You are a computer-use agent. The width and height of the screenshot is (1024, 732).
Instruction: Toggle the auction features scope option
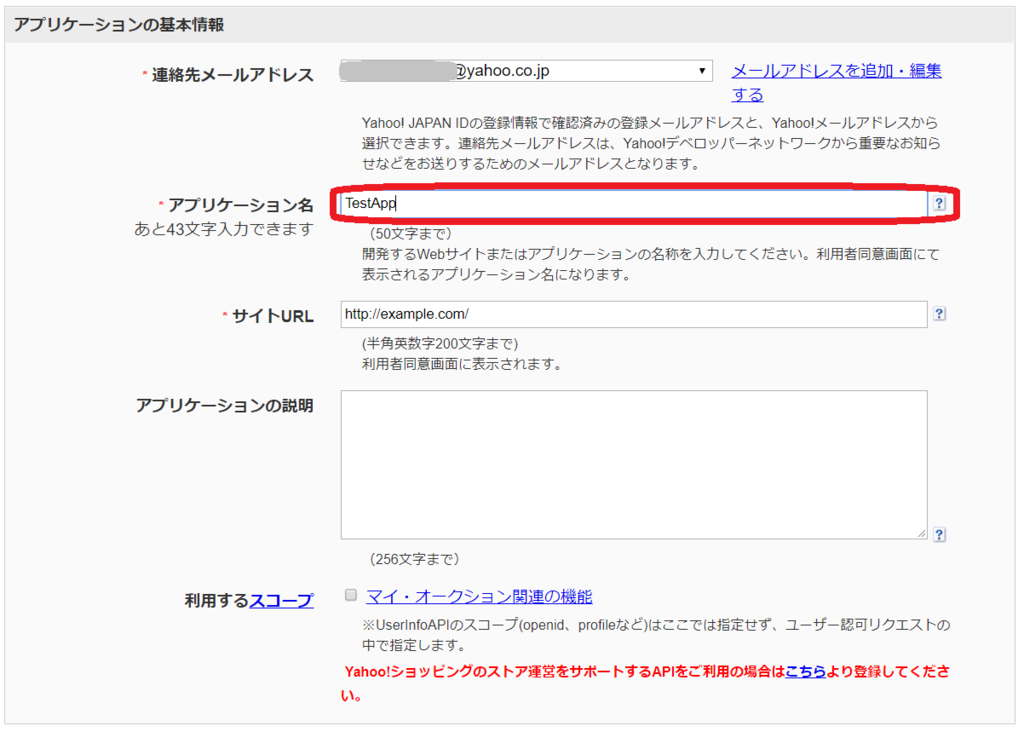350,594
